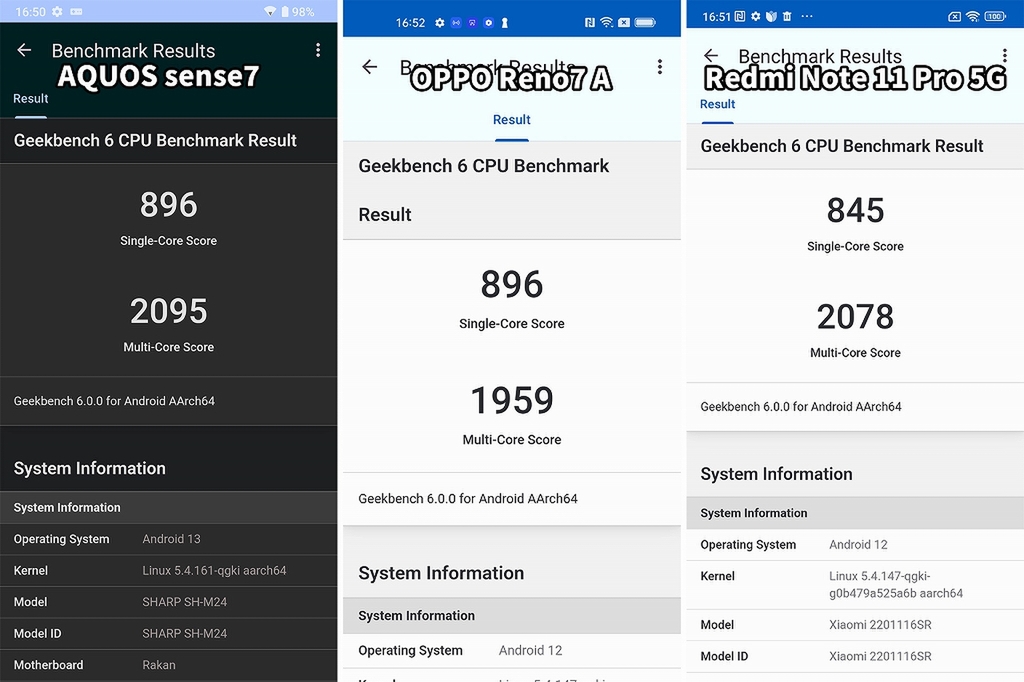Click Geekbench 6.0.0 version text on Redmi screen
This screenshot has width=1024, height=682.
801,406
